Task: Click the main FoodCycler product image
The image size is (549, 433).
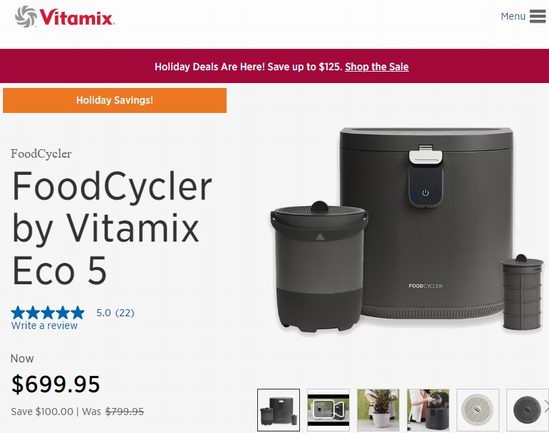Action: [x=407, y=230]
